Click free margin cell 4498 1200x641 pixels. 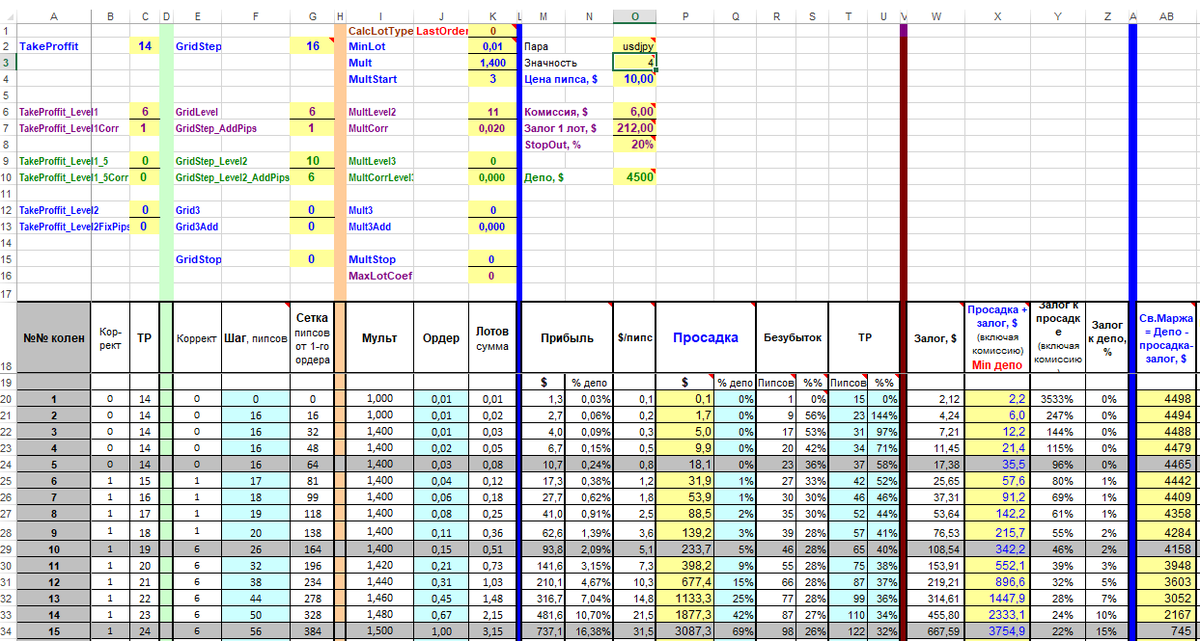click(x=1166, y=399)
